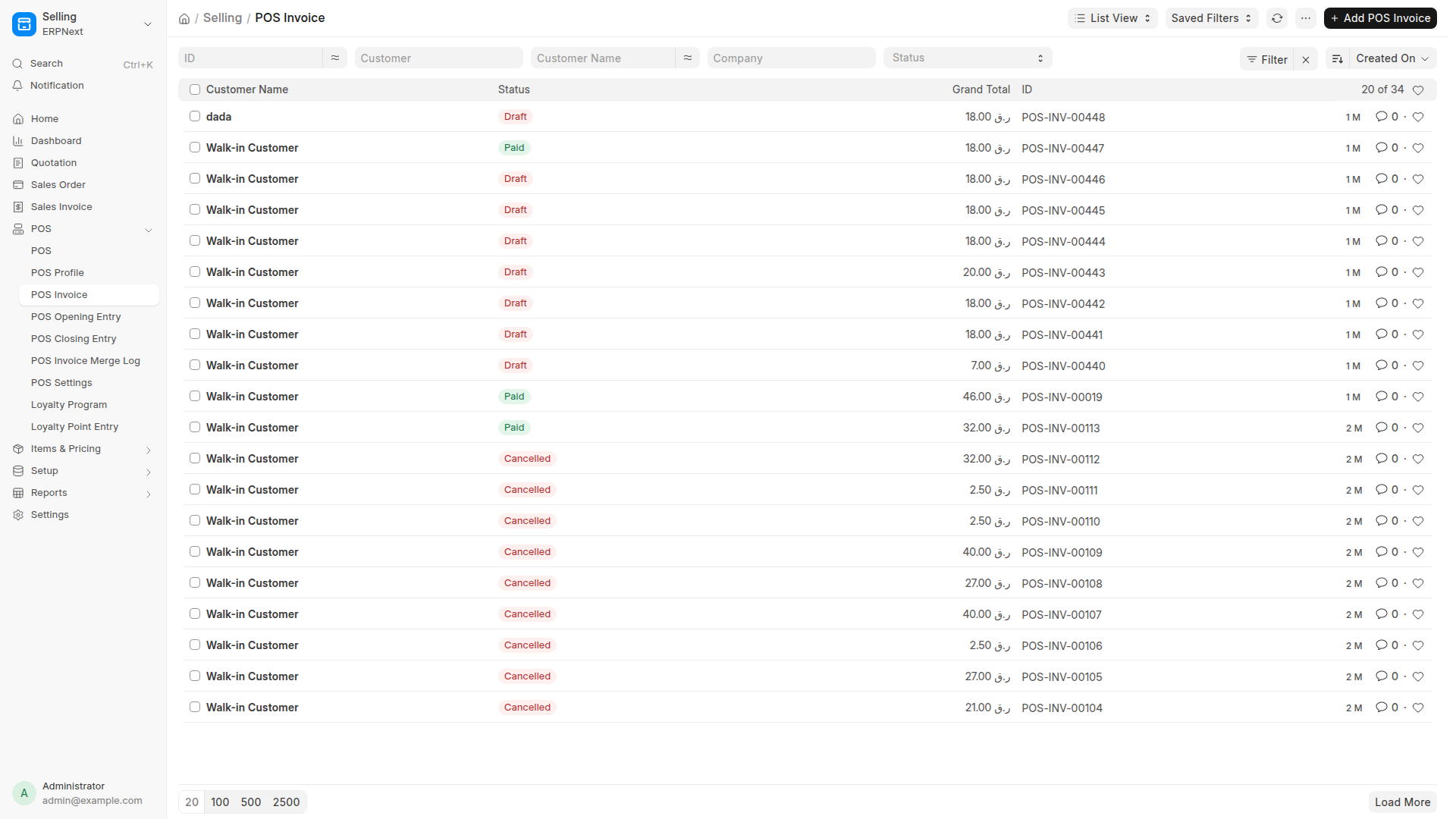Image resolution: width=1456 pixels, height=819 pixels.
Task: Open the Saved Filters dropdown
Action: point(1212,18)
